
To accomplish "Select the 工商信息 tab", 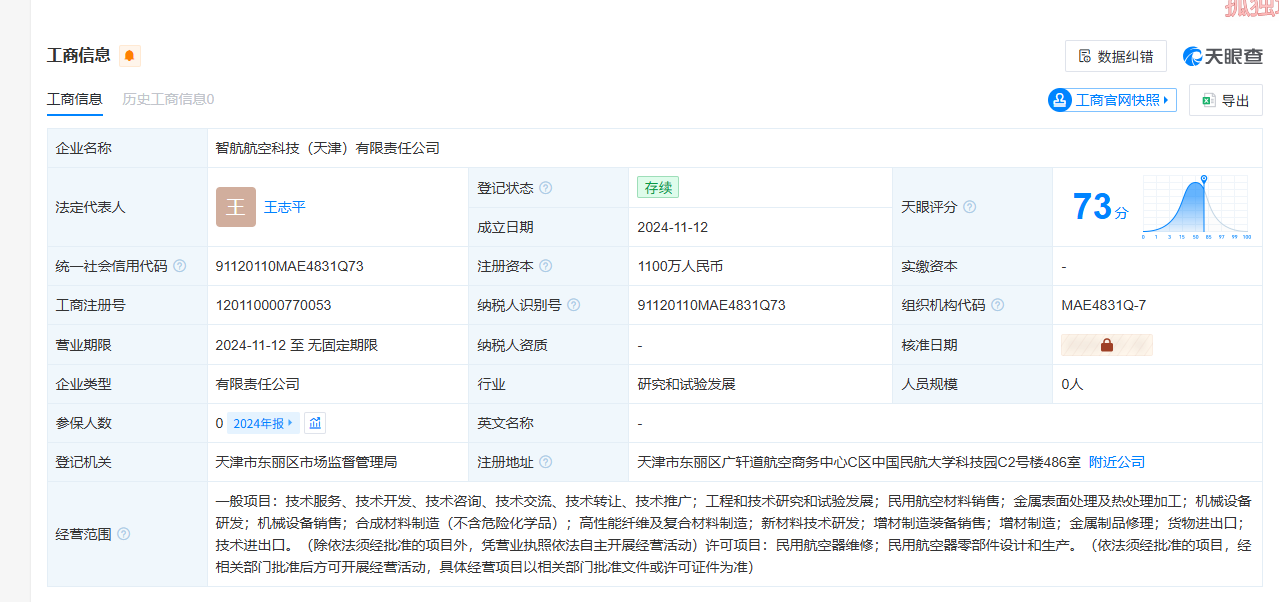I will point(74,99).
